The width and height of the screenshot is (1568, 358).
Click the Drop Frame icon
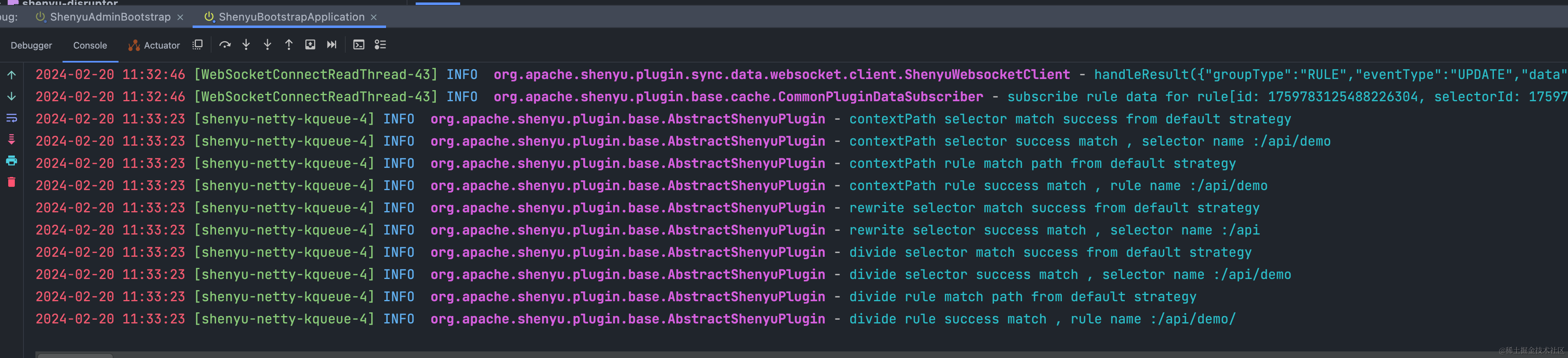(310, 44)
